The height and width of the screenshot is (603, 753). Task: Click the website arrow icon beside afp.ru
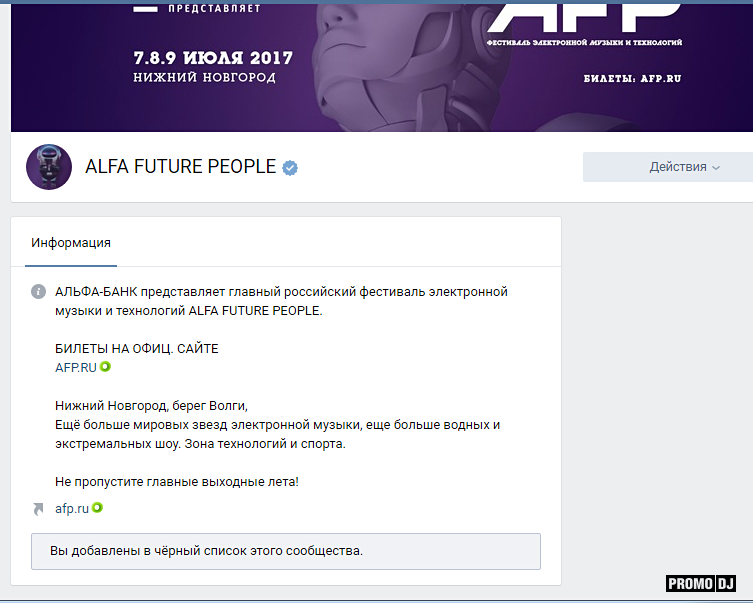click(38, 508)
